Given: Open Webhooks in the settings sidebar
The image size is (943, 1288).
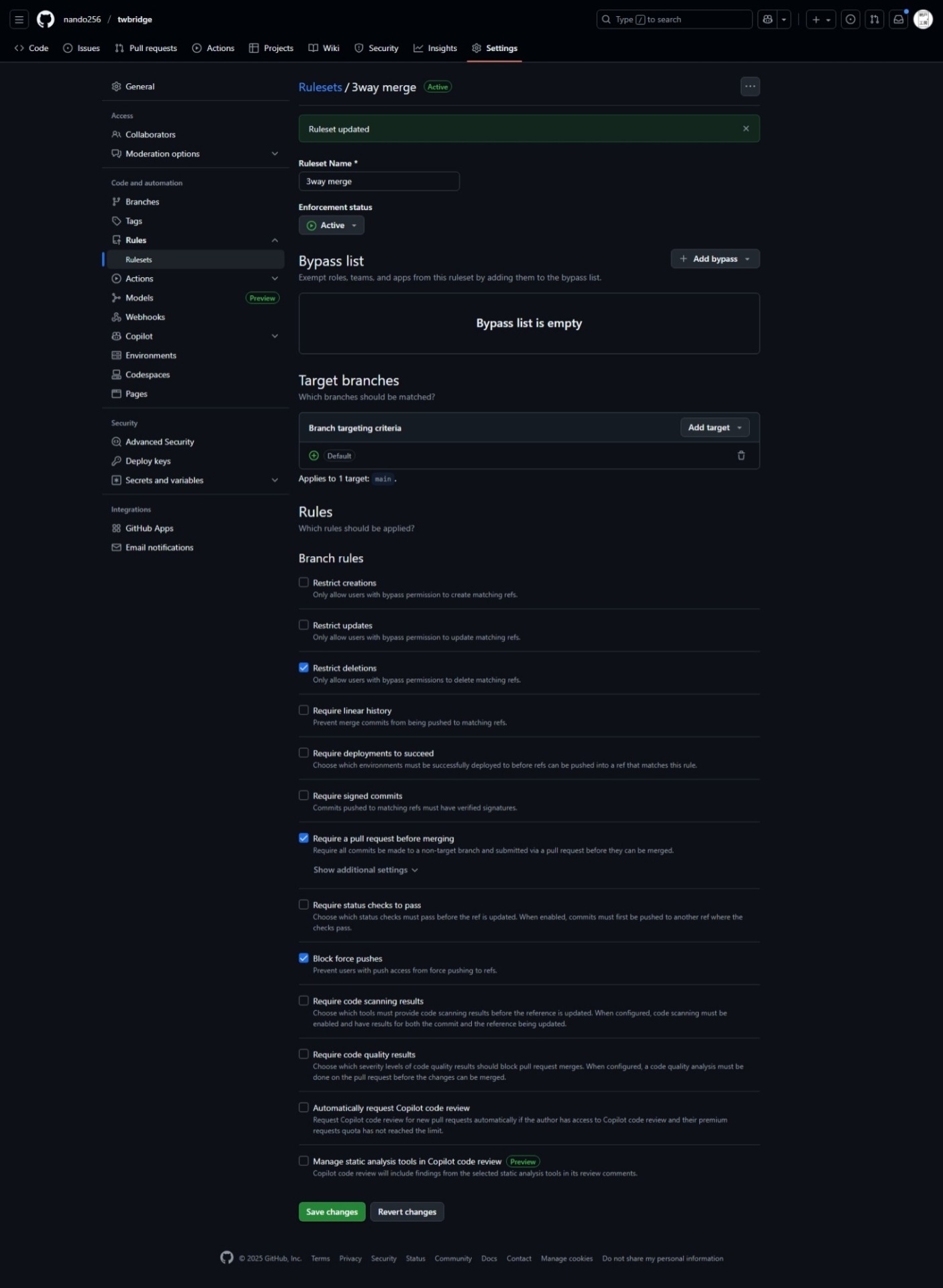Looking at the screenshot, I should (x=145, y=317).
